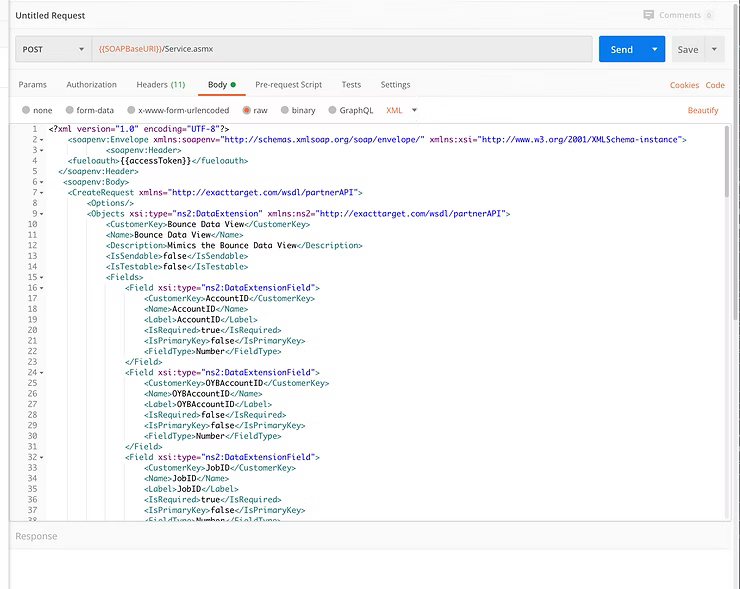Open the Pre-request Script tab
This screenshot has height=589, width=740.
coord(288,85)
